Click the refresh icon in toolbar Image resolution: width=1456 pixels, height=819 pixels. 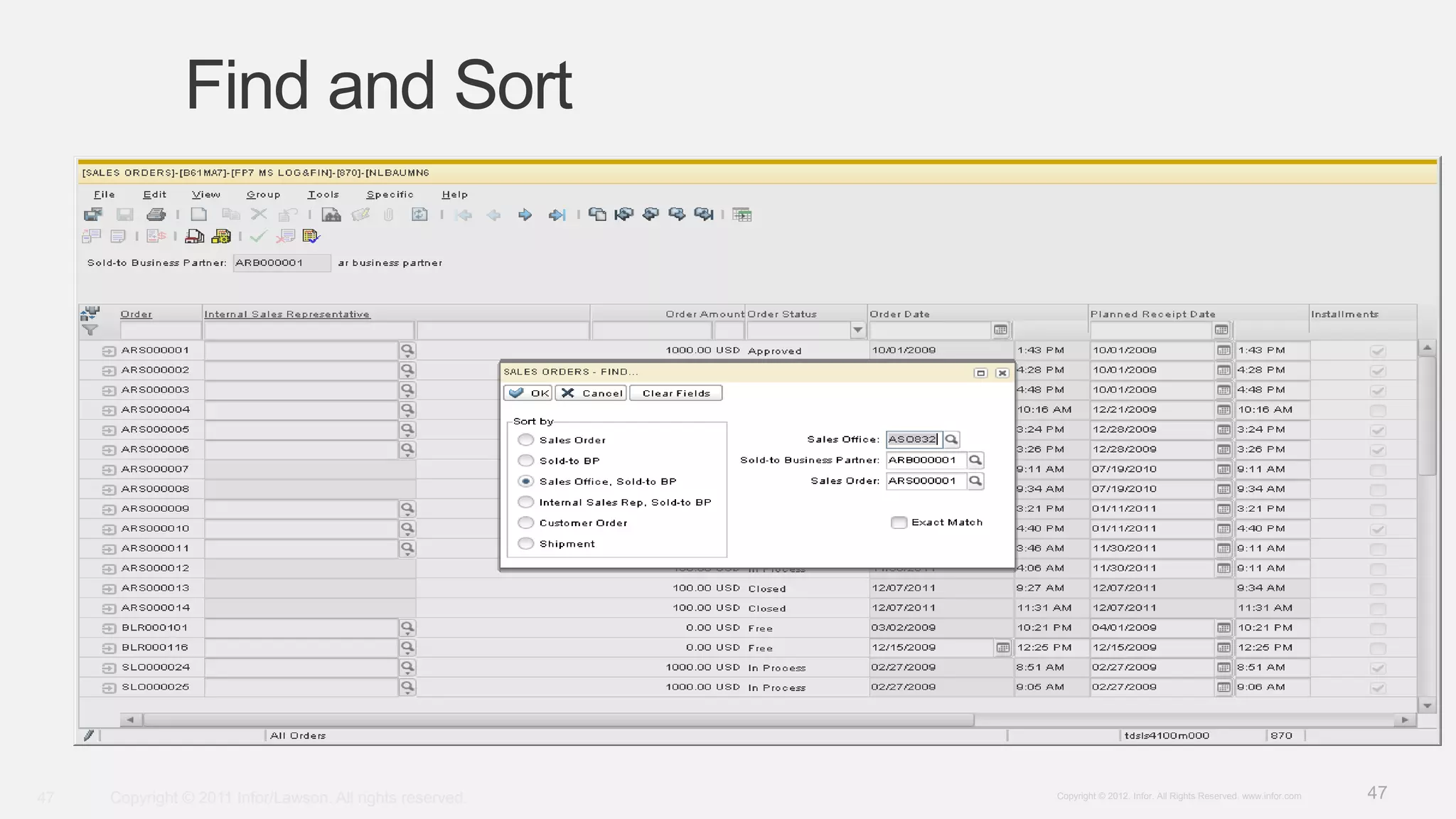pos(419,215)
